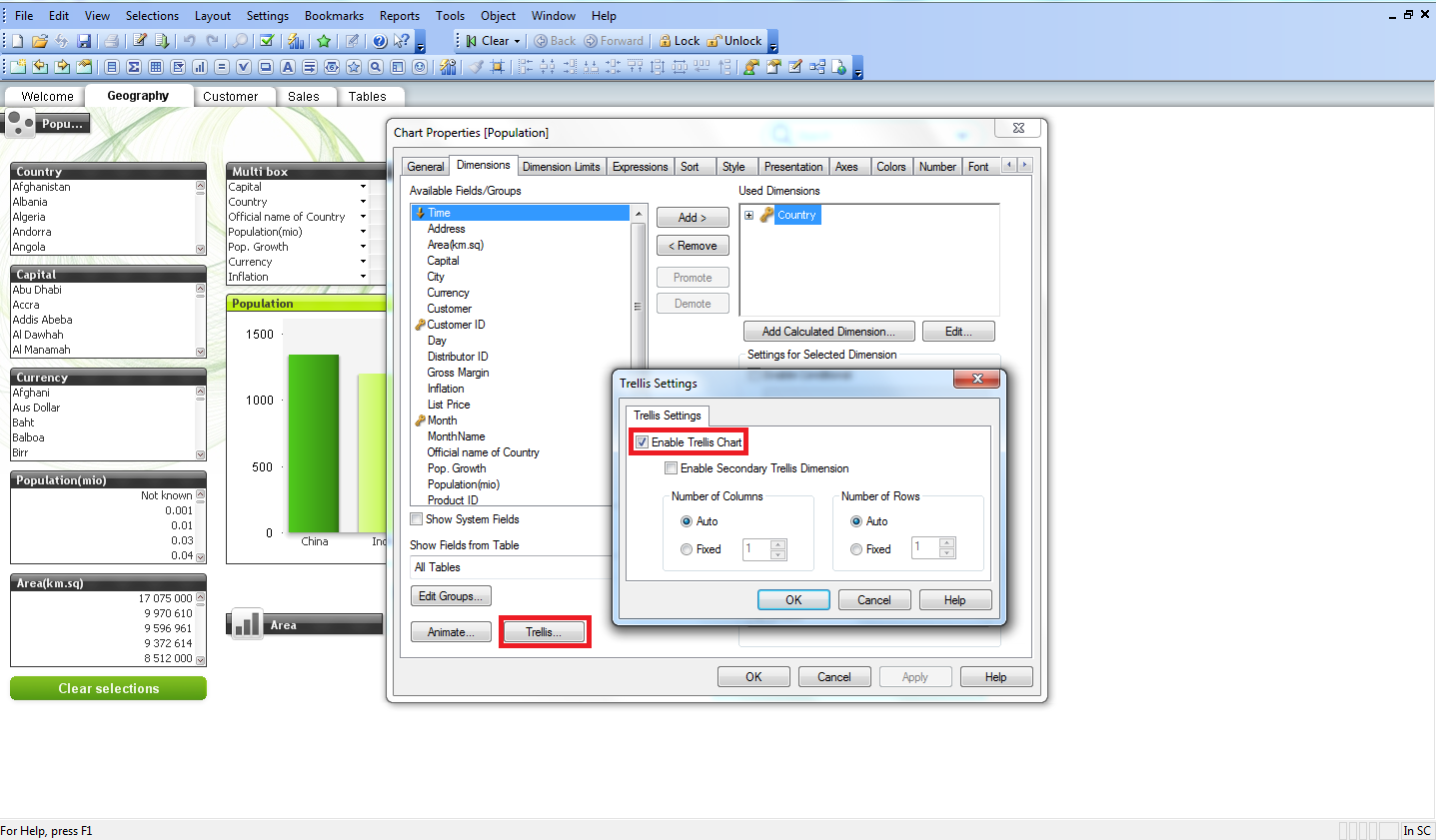Increase the Number of Columns spinner

[x=778, y=544]
